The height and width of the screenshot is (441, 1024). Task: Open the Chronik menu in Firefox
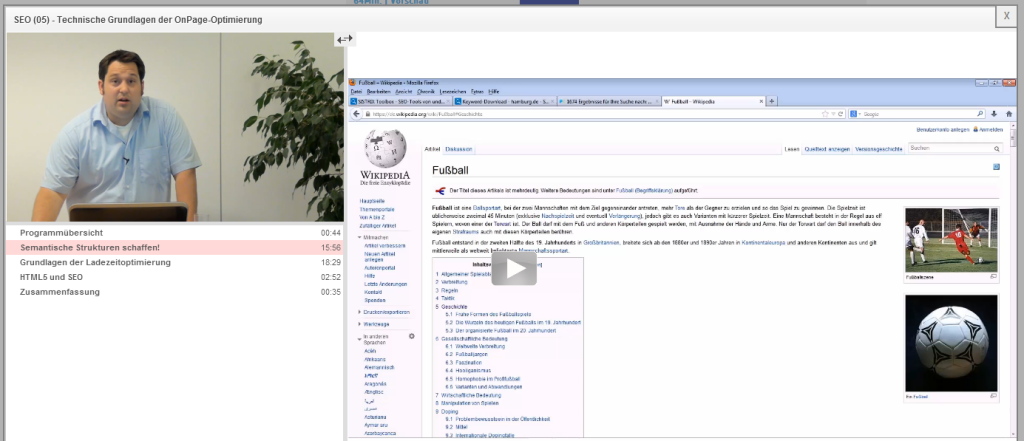426,91
